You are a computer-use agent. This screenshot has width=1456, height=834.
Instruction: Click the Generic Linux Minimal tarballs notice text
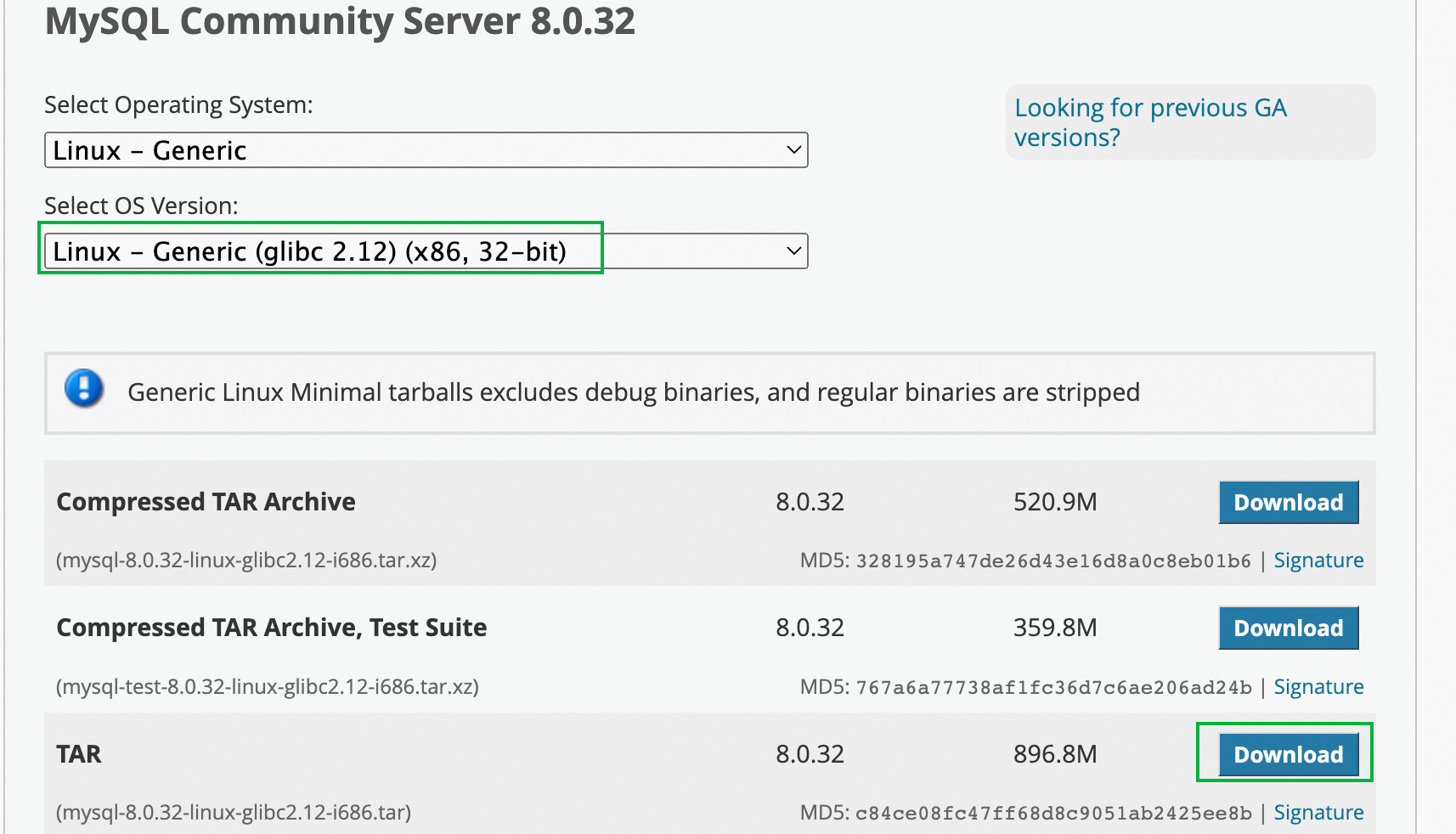[x=634, y=392]
